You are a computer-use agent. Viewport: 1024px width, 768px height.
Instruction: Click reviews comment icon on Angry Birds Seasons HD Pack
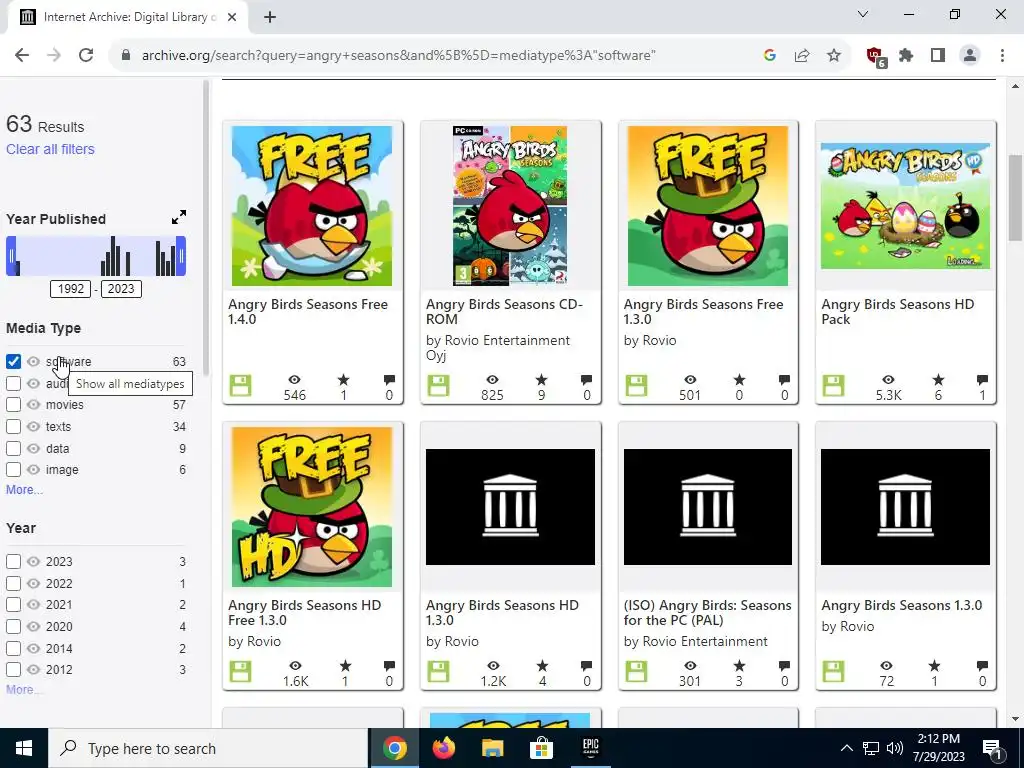982,379
